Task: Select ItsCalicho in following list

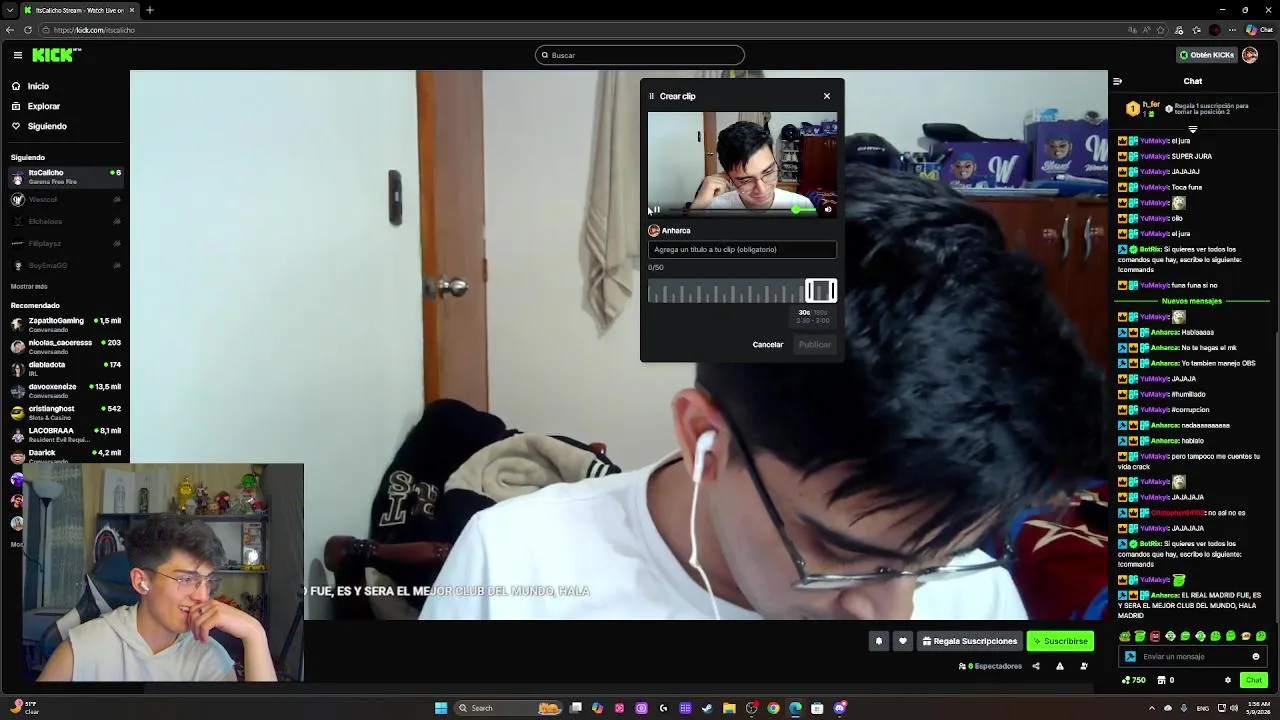Action: pos(65,177)
